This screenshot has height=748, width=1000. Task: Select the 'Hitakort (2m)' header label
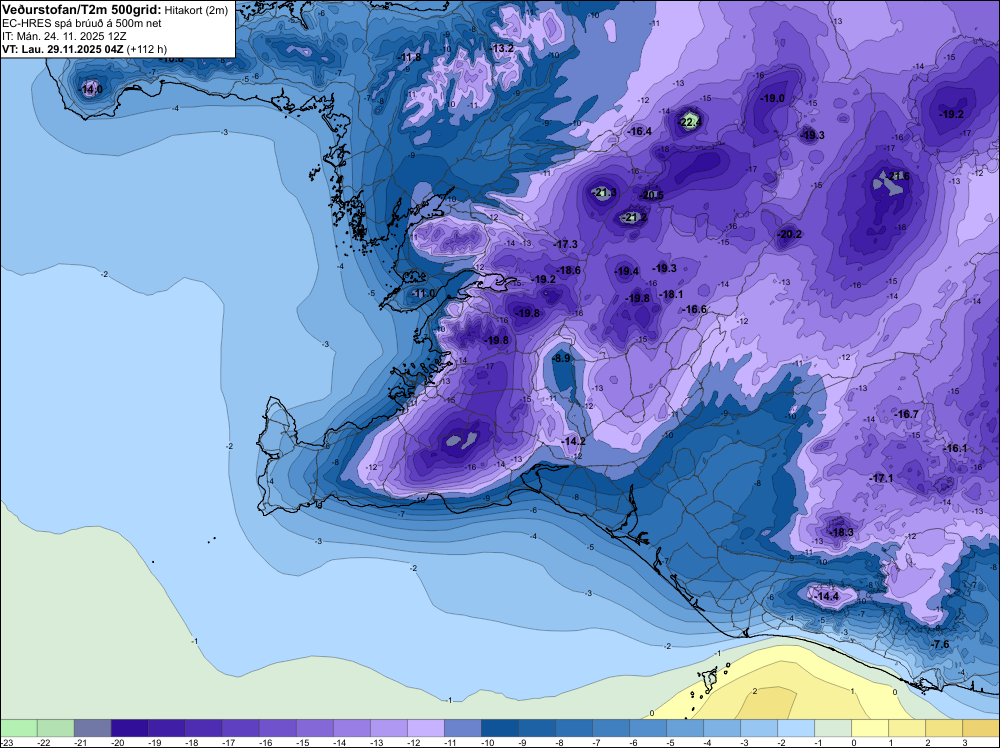[196, 10]
